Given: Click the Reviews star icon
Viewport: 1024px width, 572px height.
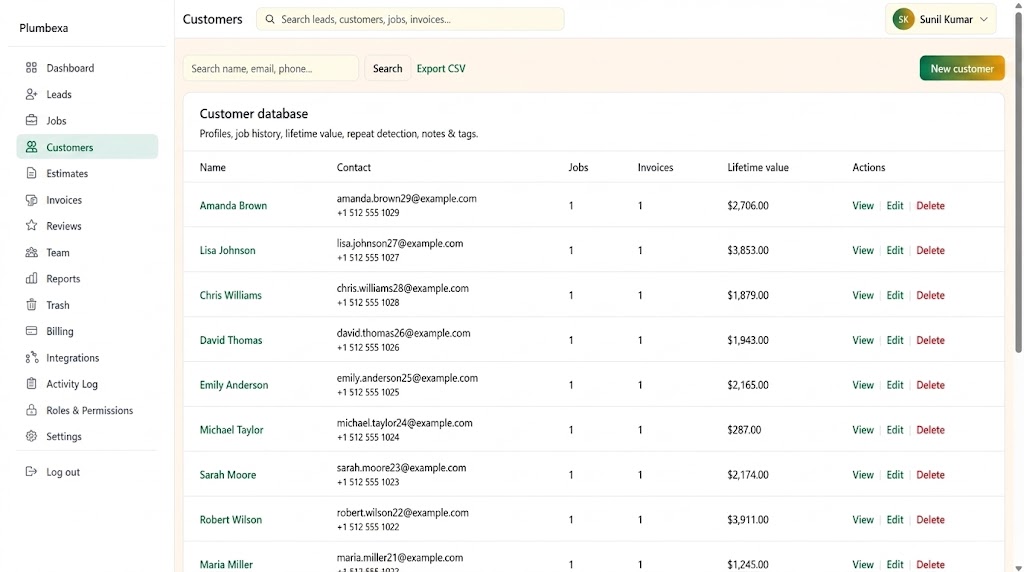Looking at the screenshot, I should (x=31, y=226).
